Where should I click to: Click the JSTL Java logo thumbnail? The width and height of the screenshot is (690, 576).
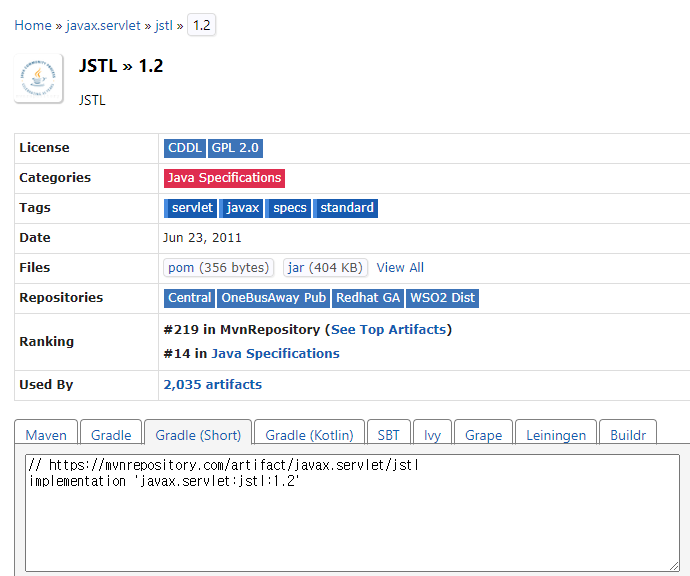[39, 78]
